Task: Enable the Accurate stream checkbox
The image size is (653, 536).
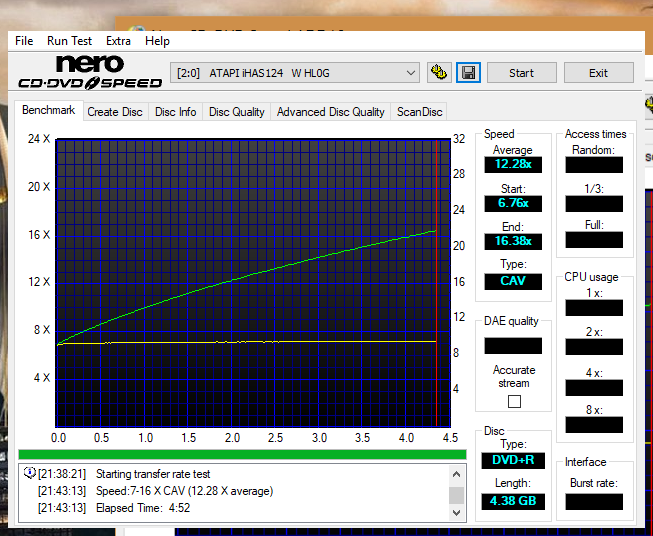Action: (x=514, y=401)
